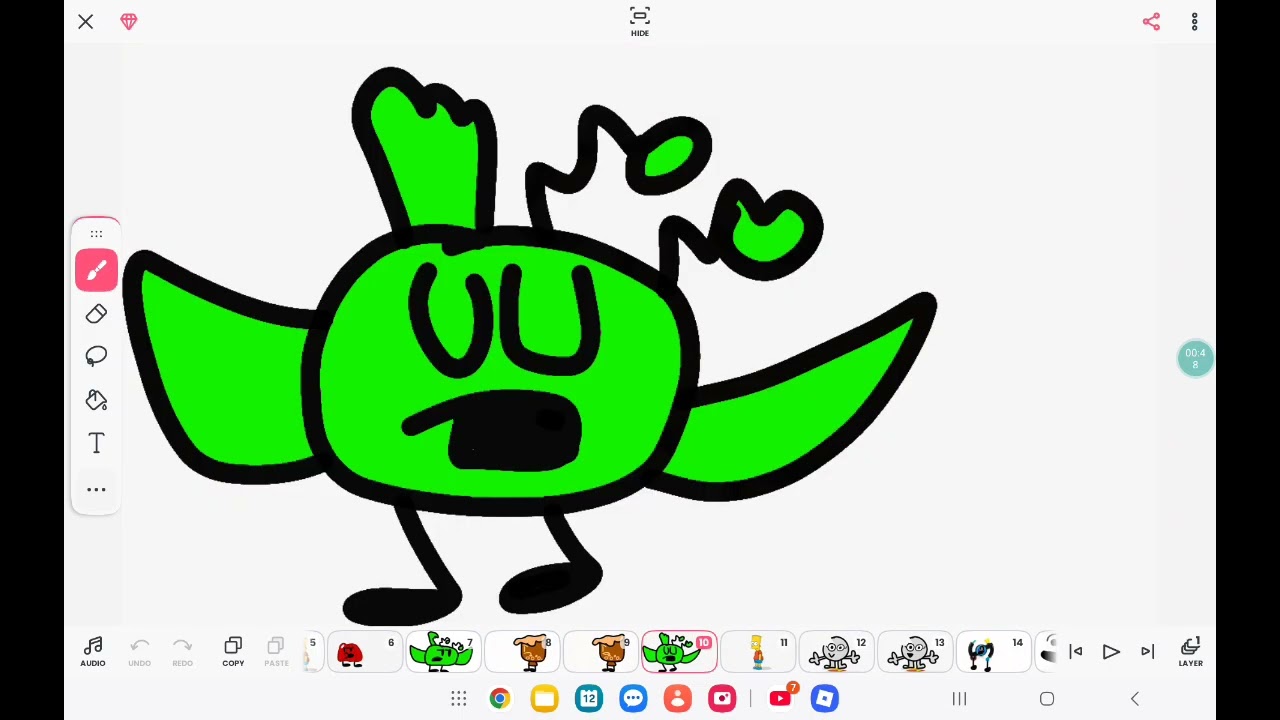Image resolution: width=1280 pixels, height=720 pixels.
Task: Tap the Android back button
Action: click(1134, 698)
